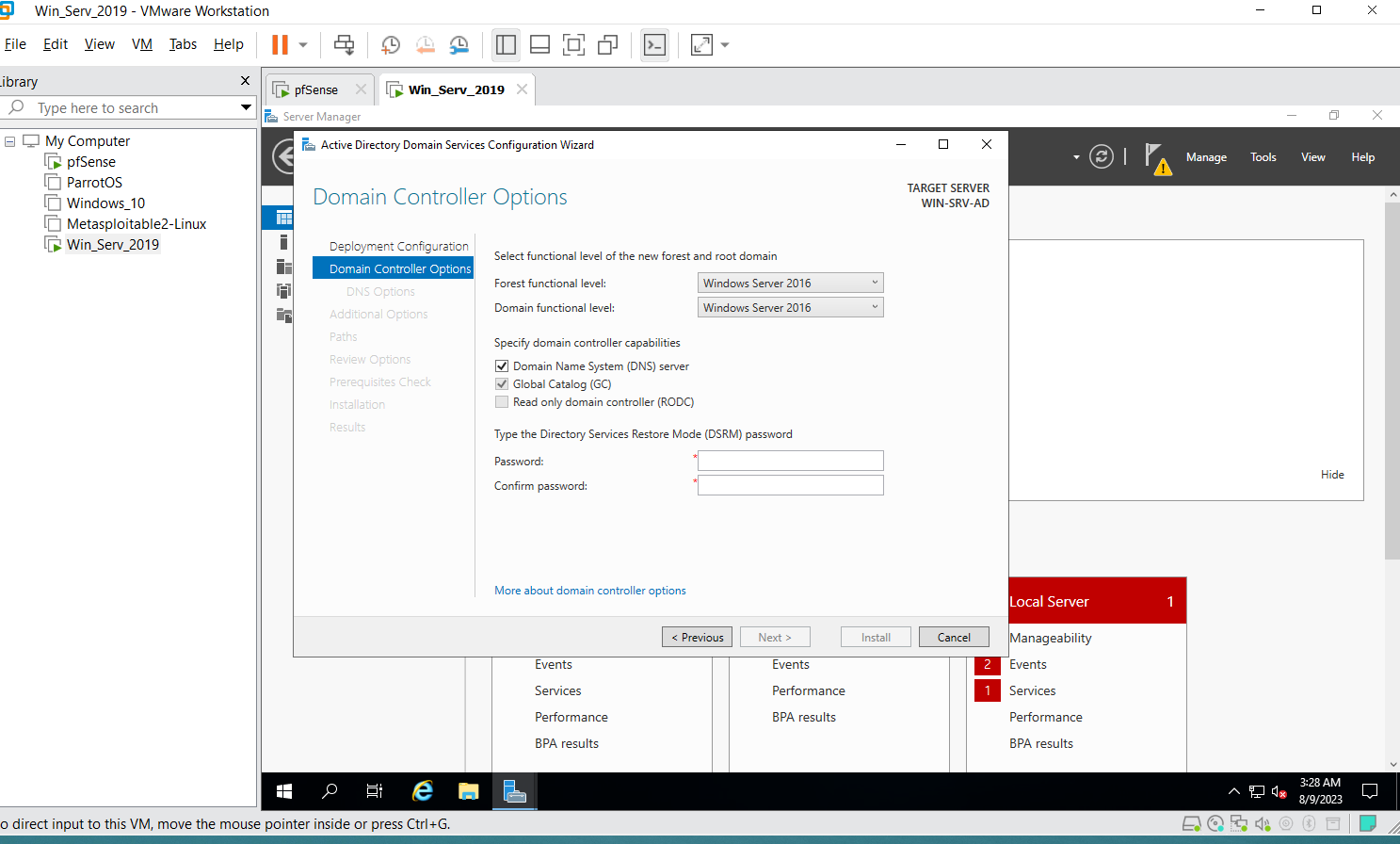Select All Servers icon in Server Manager sidebar

[283, 267]
